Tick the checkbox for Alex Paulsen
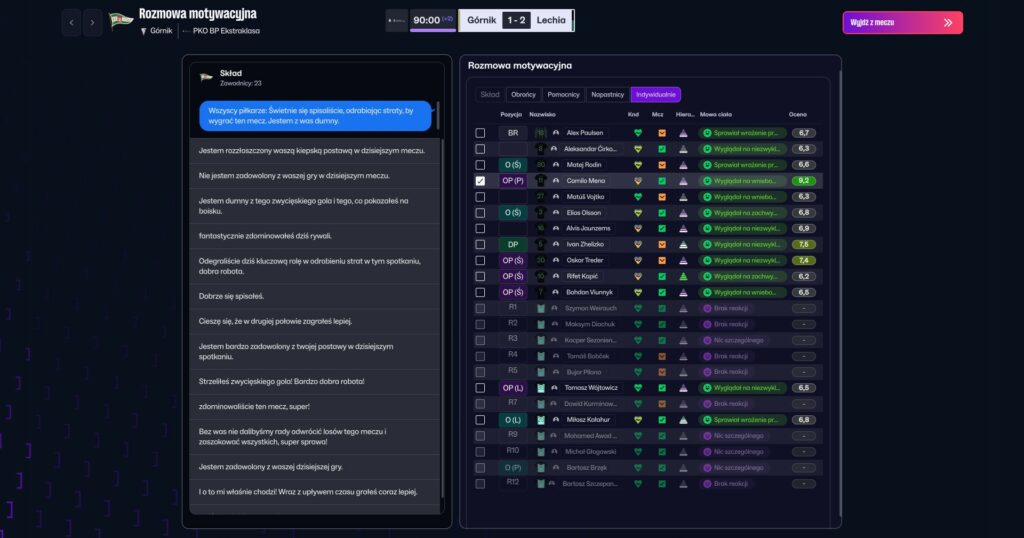This screenshot has width=1024, height=538. (481, 133)
